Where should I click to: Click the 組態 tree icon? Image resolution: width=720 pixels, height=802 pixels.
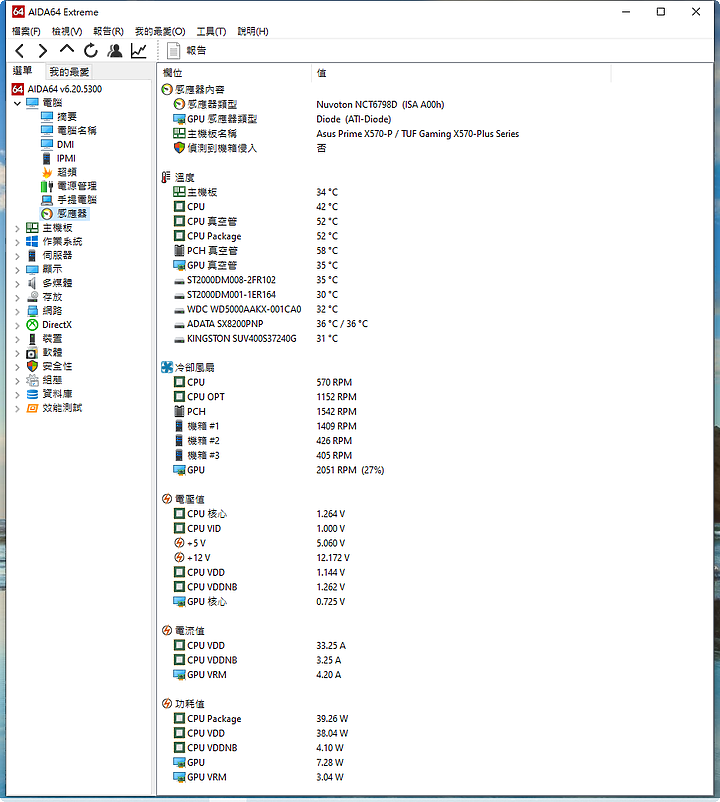click(32, 380)
